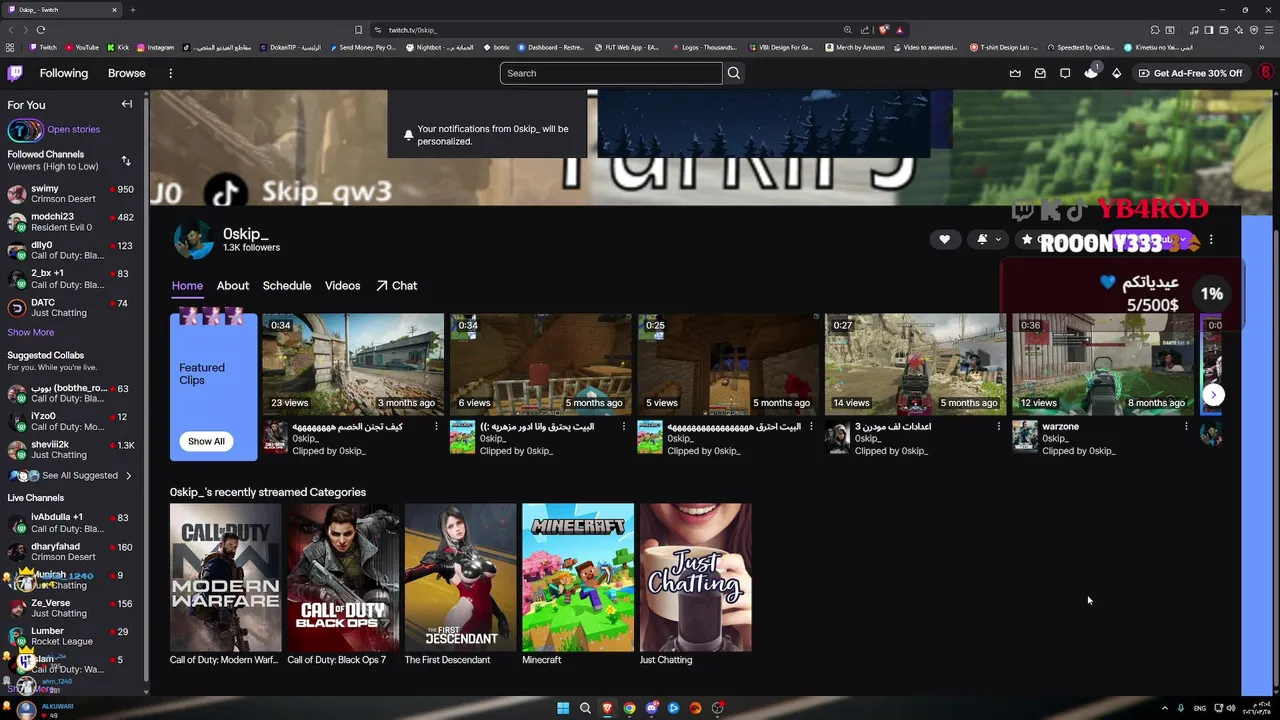This screenshot has height=720, width=1280.
Task: Open the Minecraft category cover
Action: click(x=578, y=577)
